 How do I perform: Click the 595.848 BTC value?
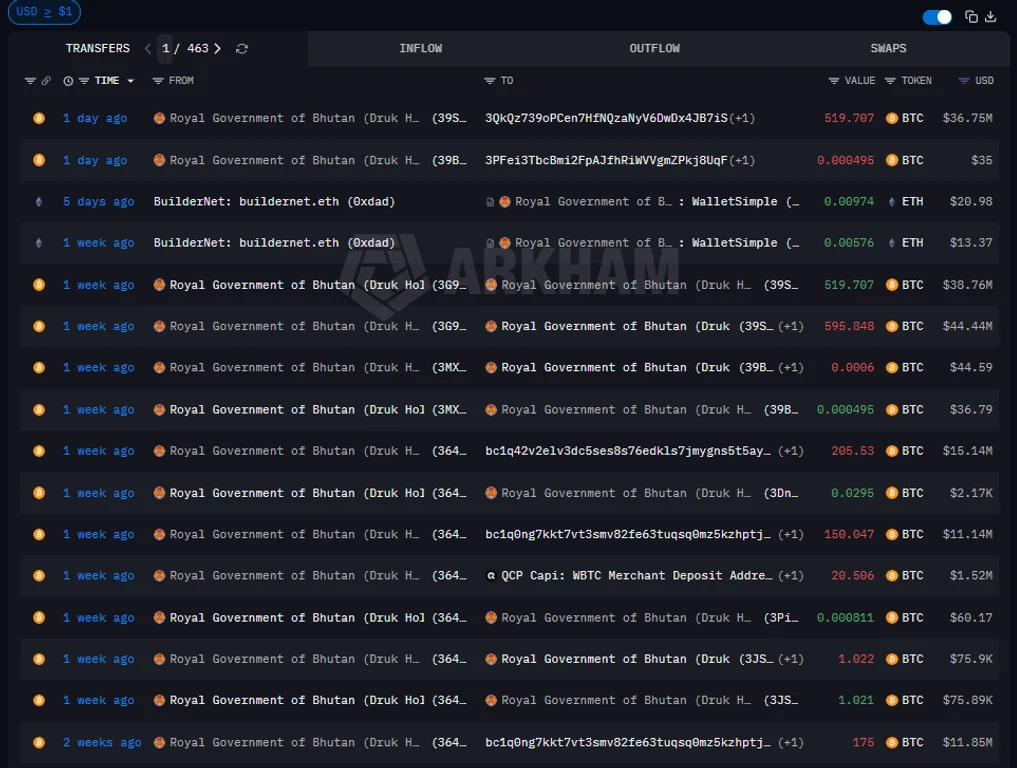849,326
